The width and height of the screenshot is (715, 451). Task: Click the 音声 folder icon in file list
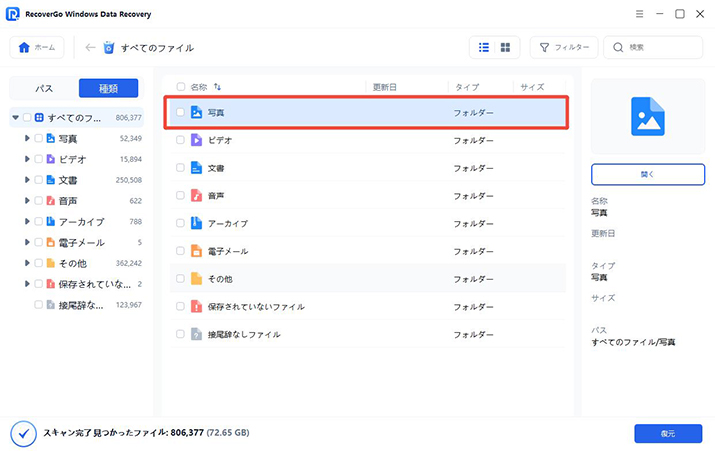point(196,196)
